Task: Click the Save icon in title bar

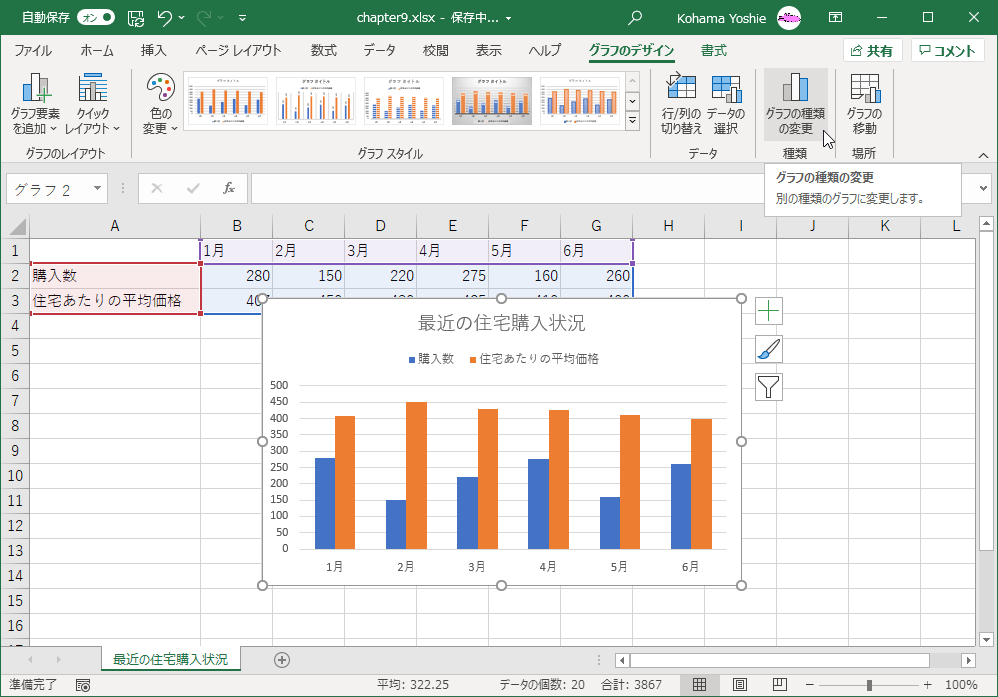Action: pos(136,18)
